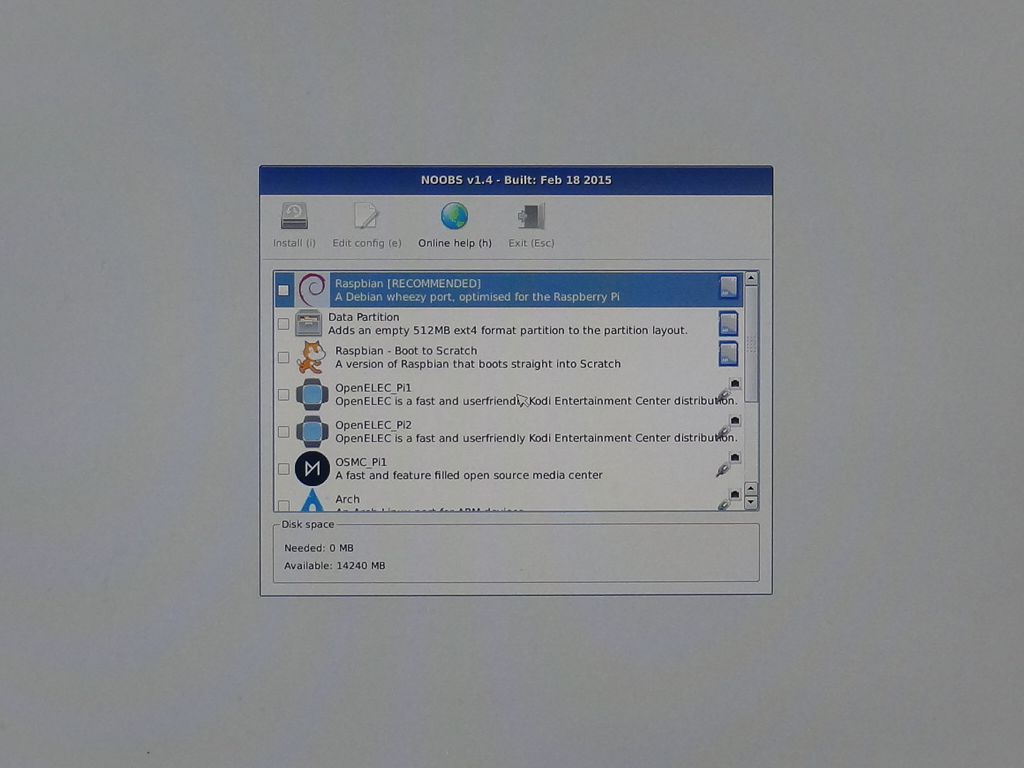
Task: Select the "OpenELEC_Pi2" row title
Action: (x=373, y=425)
